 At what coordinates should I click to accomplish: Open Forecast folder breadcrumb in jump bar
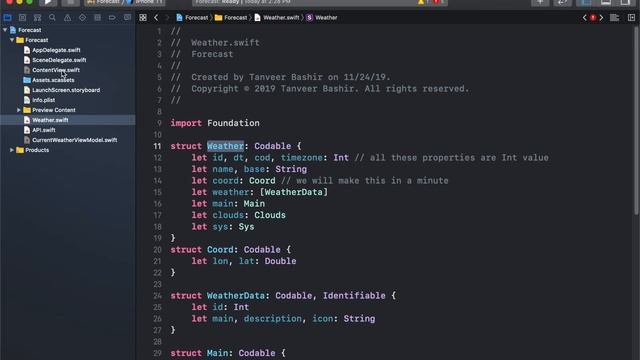(231, 18)
